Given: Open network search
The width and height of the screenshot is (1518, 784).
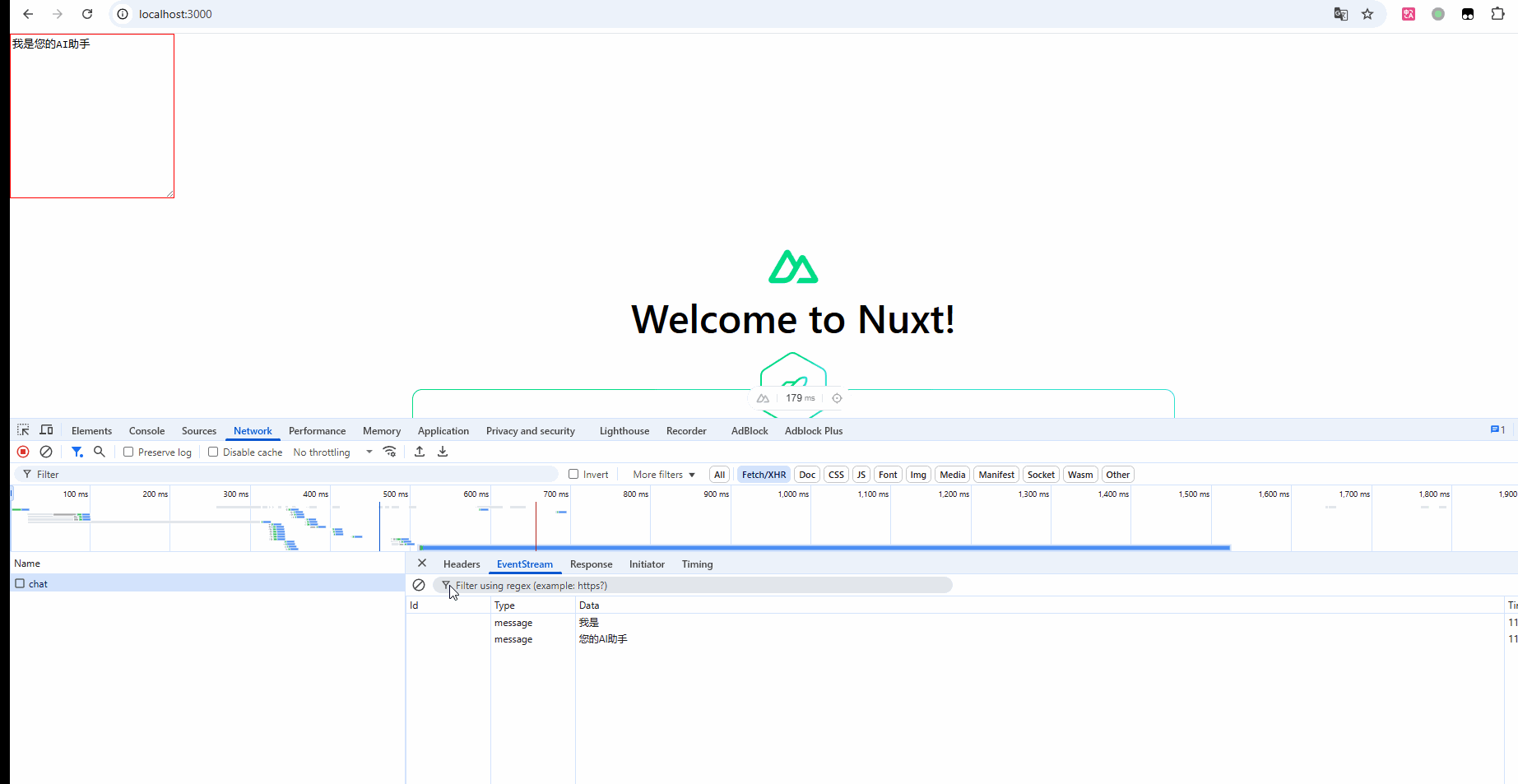Looking at the screenshot, I should click(100, 452).
